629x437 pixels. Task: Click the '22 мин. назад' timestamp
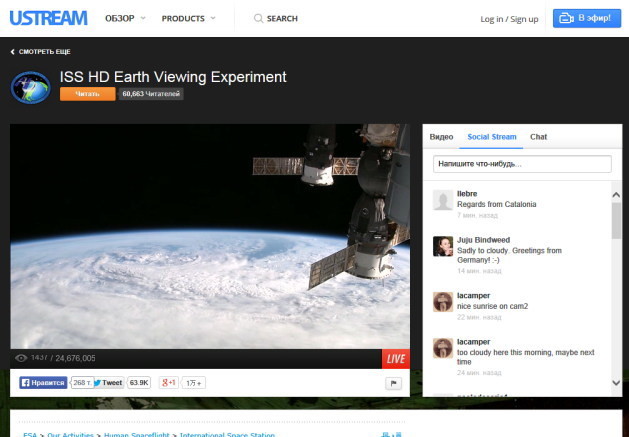tap(479, 317)
